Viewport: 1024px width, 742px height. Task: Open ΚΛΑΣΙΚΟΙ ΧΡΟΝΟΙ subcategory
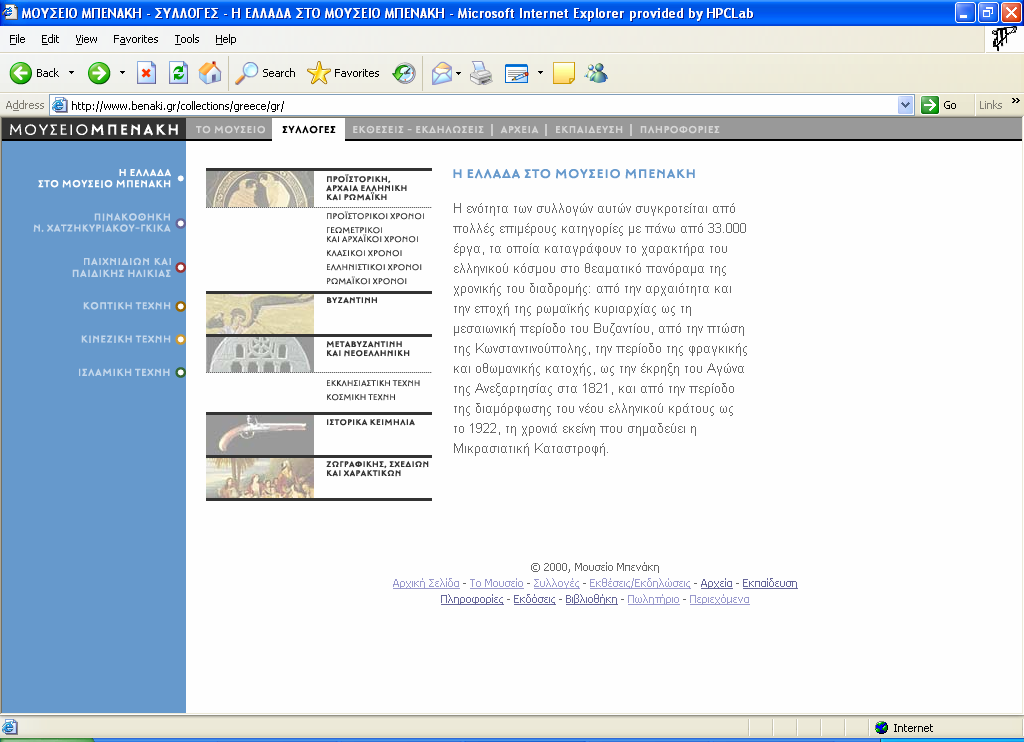click(364, 253)
